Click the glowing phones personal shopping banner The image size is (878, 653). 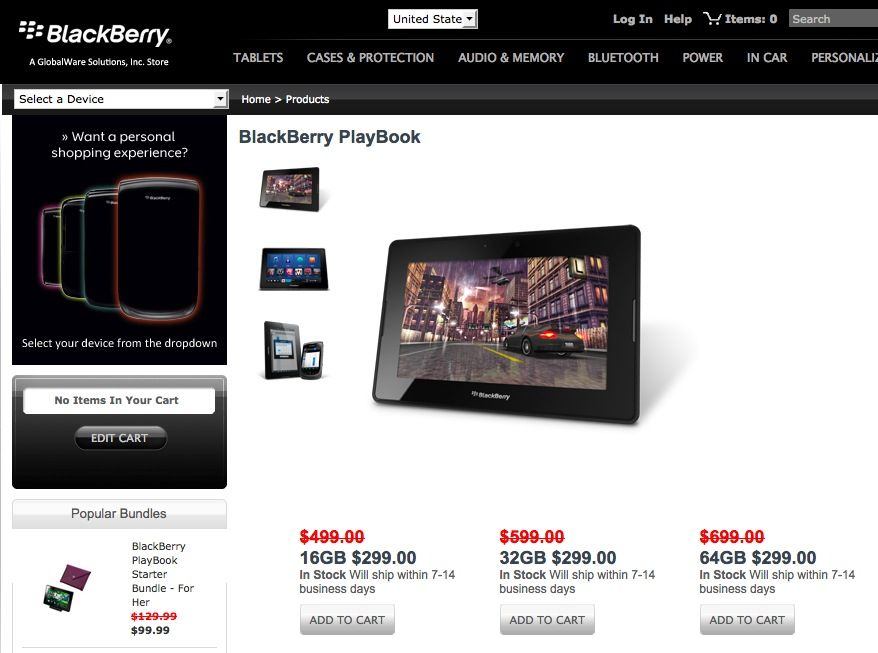(119, 240)
